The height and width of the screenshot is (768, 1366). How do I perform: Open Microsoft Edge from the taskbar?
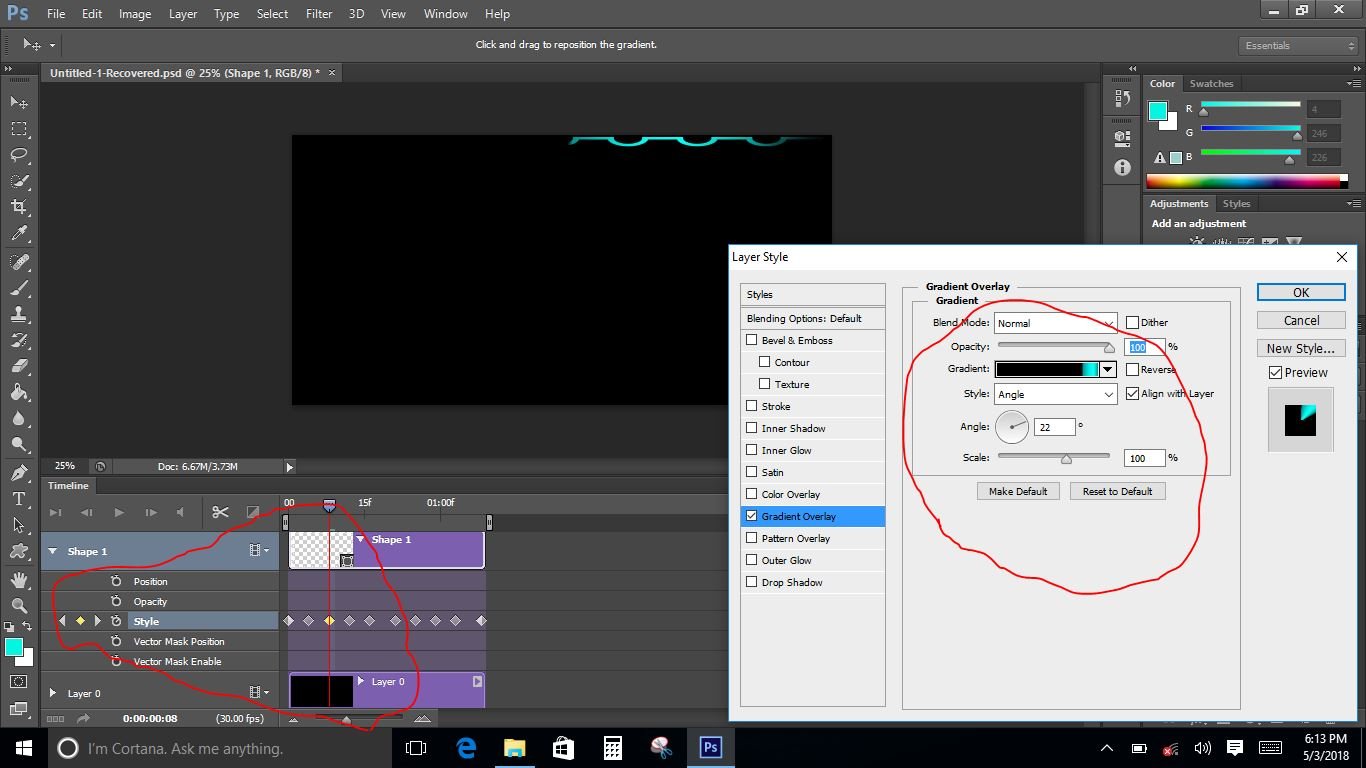[466, 747]
